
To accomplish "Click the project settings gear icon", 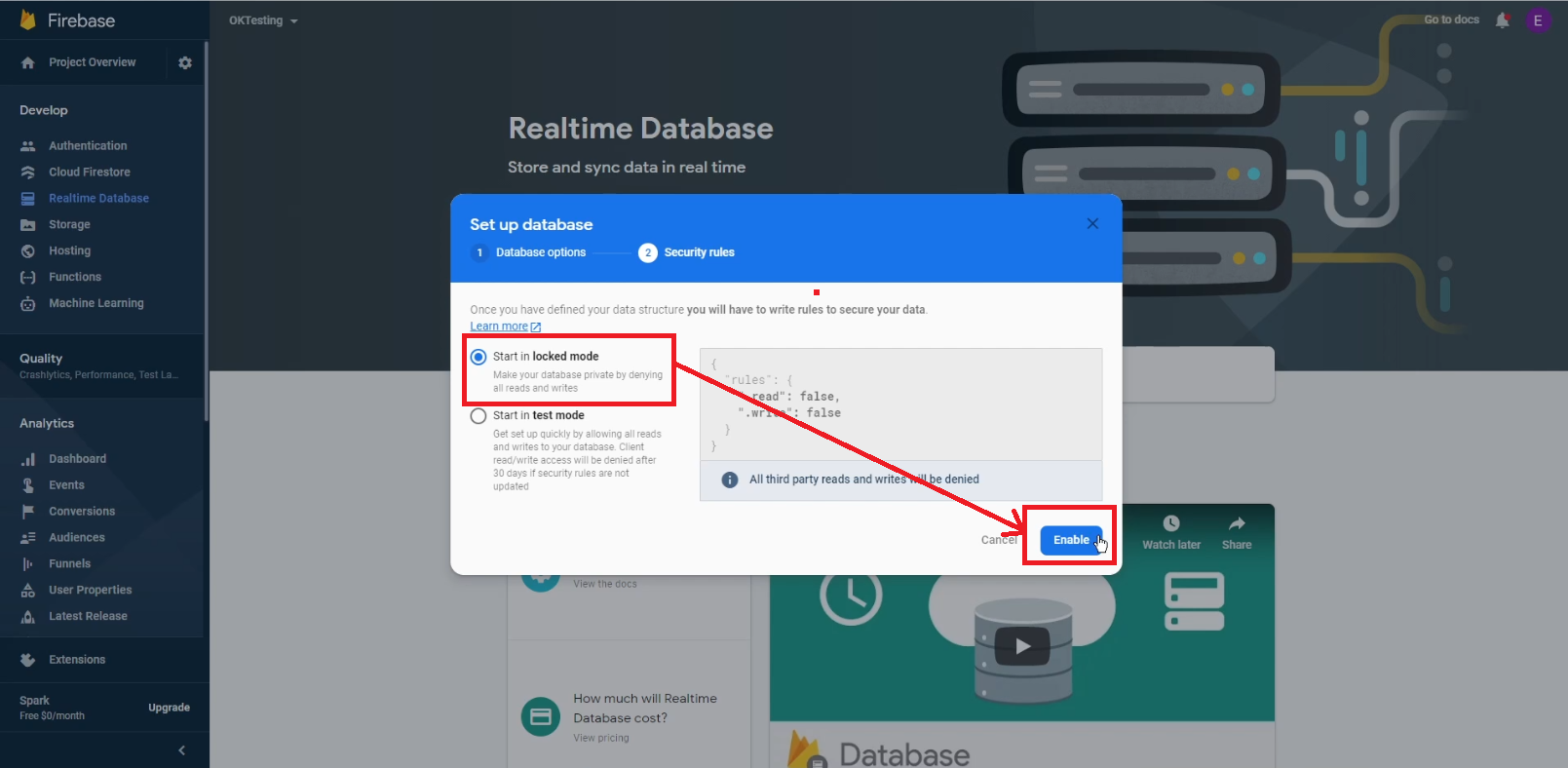I will click(x=185, y=62).
